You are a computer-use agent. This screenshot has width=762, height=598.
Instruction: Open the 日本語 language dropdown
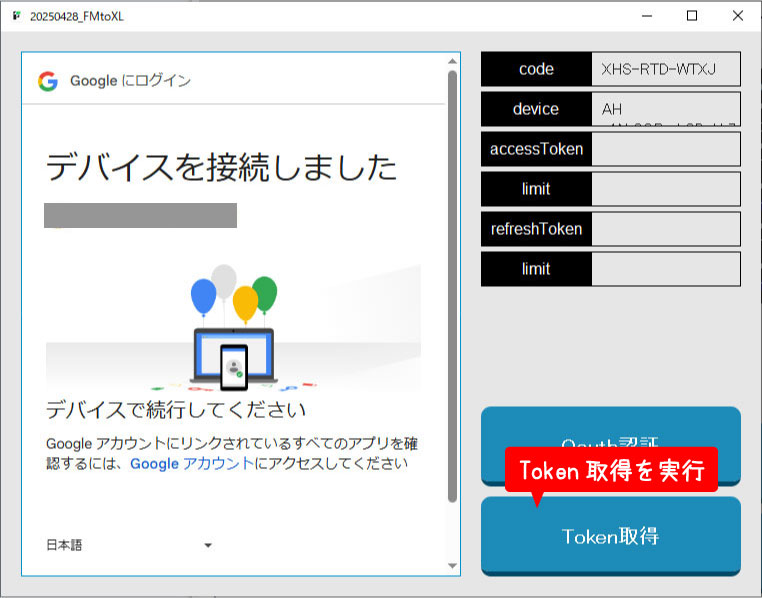129,545
